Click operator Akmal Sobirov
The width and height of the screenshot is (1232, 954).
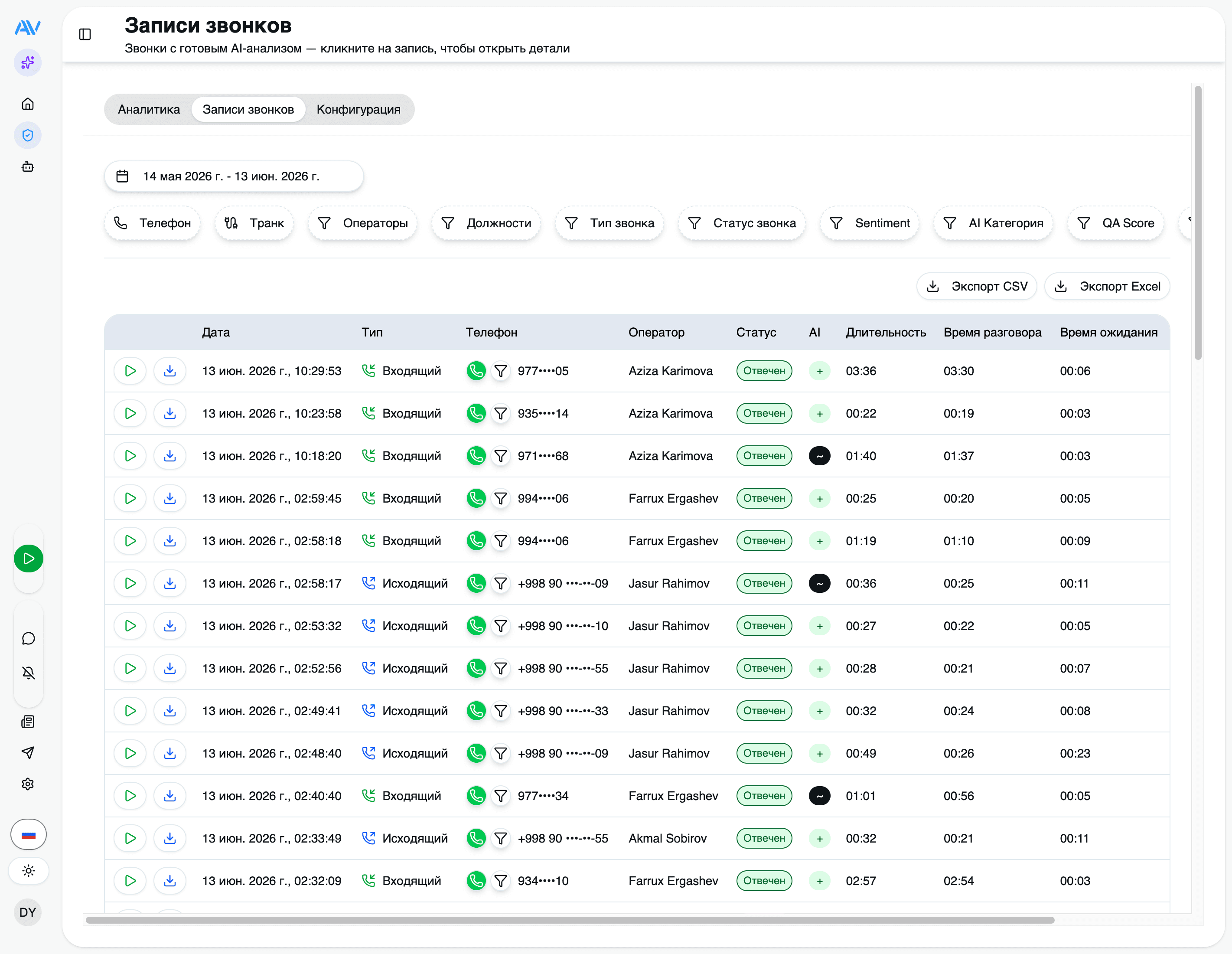coord(667,838)
